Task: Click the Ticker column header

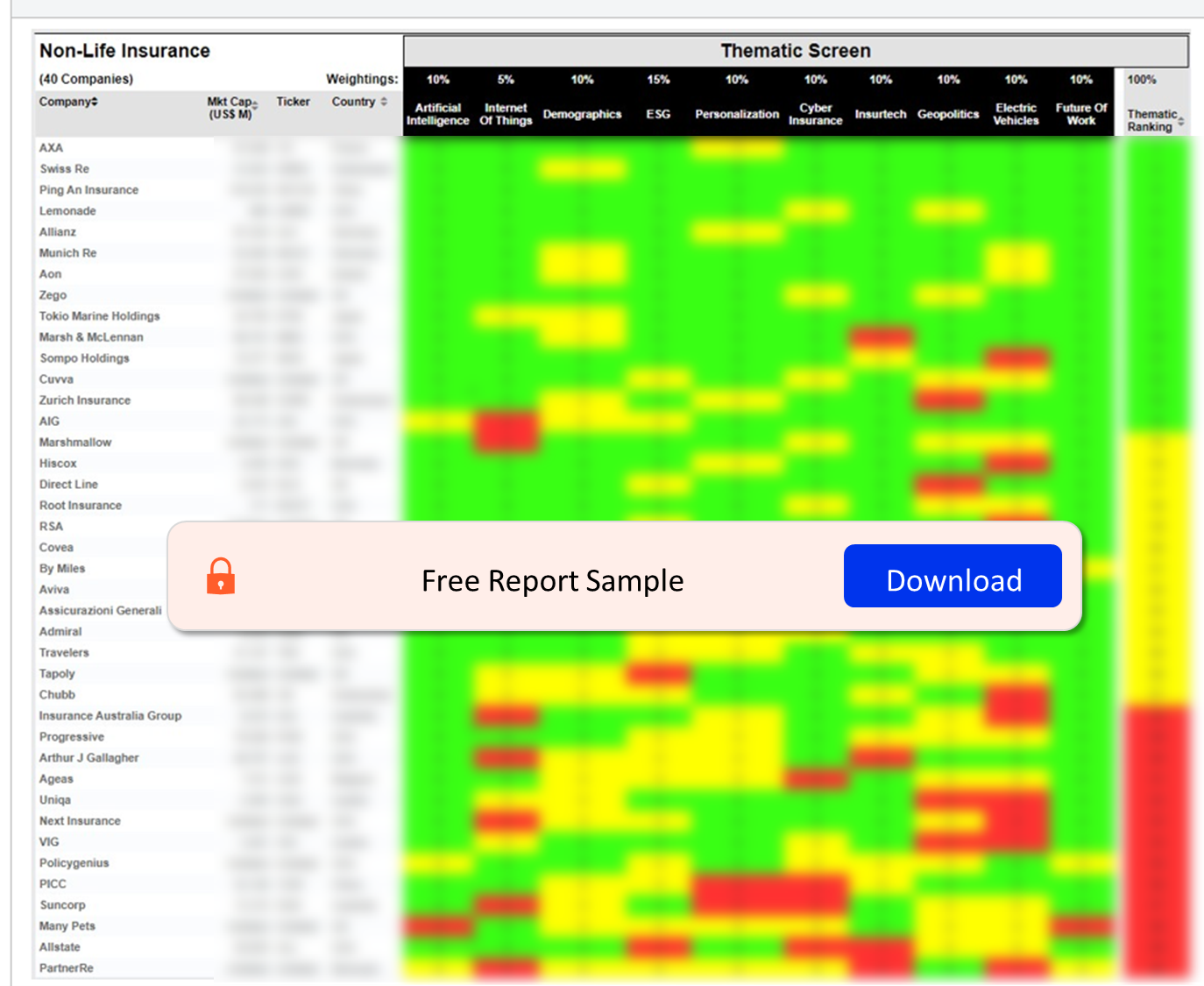Action: (x=293, y=102)
